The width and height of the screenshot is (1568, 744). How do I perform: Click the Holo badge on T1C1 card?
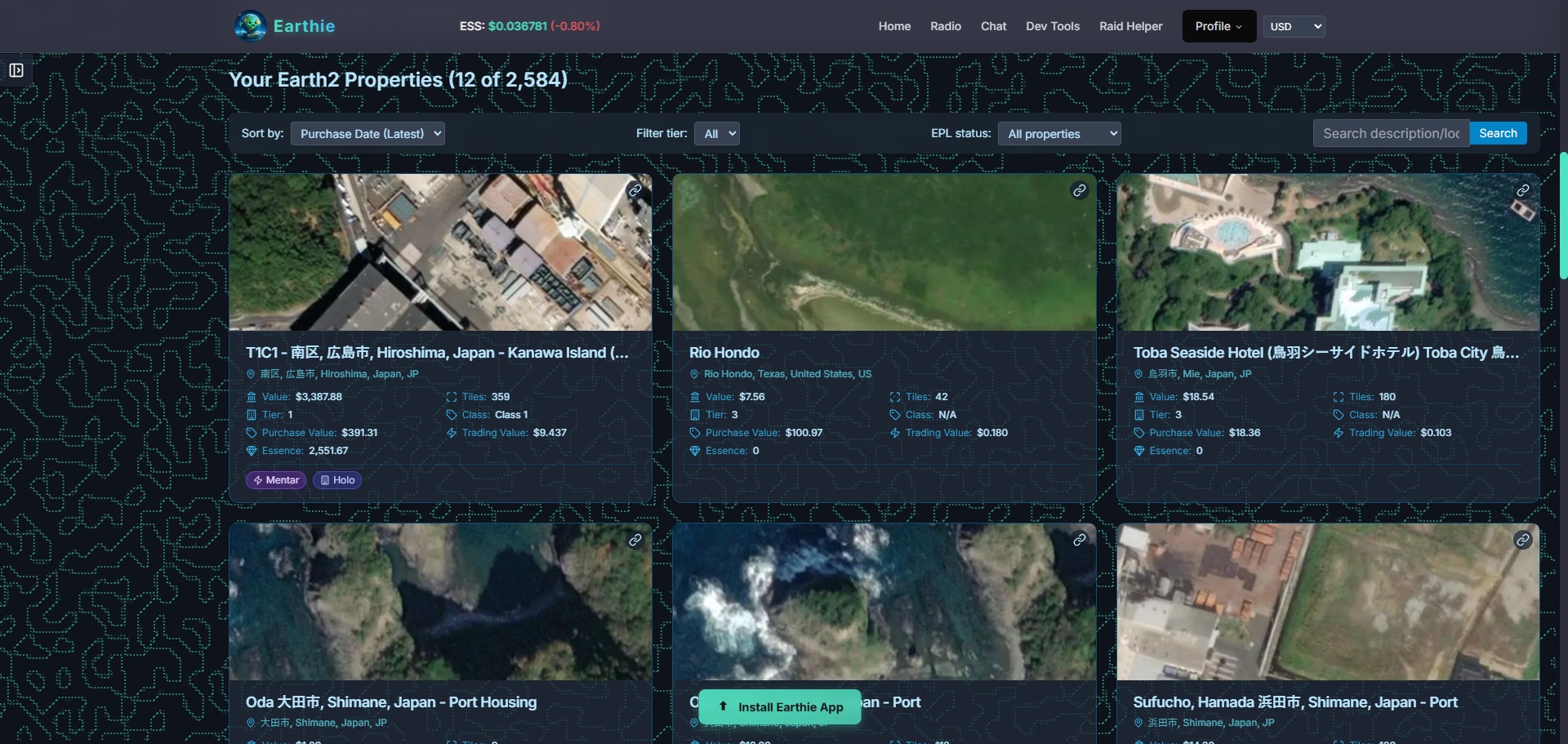click(337, 480)
